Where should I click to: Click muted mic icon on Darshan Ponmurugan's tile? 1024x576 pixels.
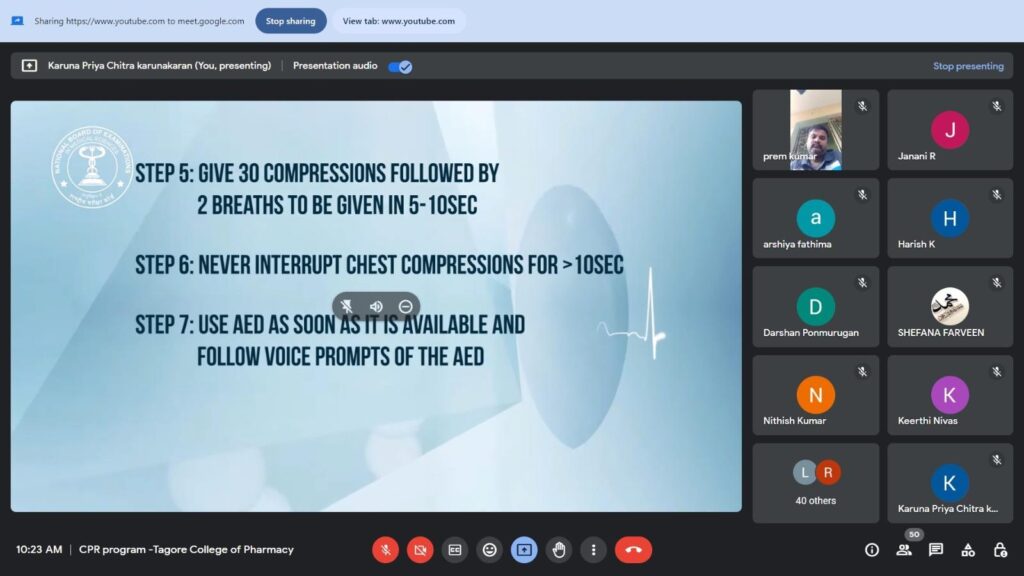pyautogui.click(x=863, y=283)
